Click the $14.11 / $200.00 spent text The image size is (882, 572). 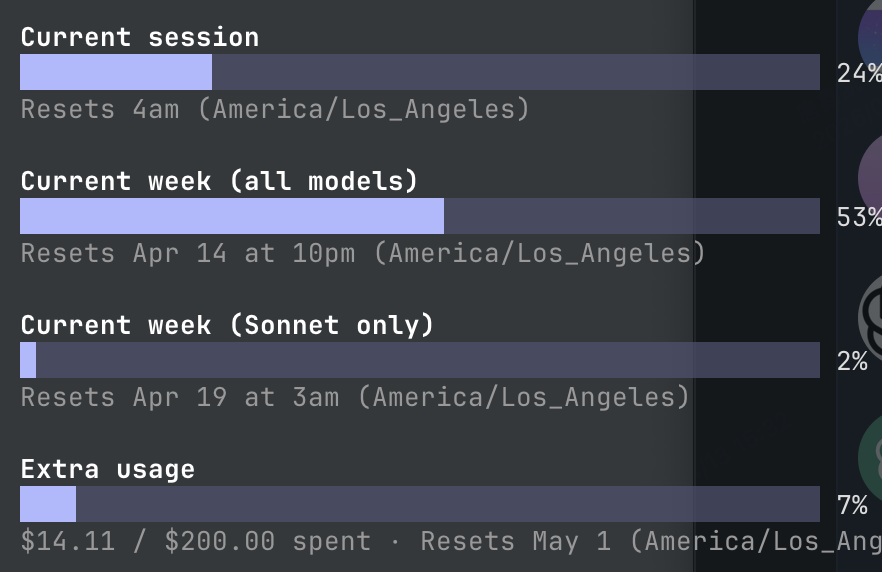point(196,541)
